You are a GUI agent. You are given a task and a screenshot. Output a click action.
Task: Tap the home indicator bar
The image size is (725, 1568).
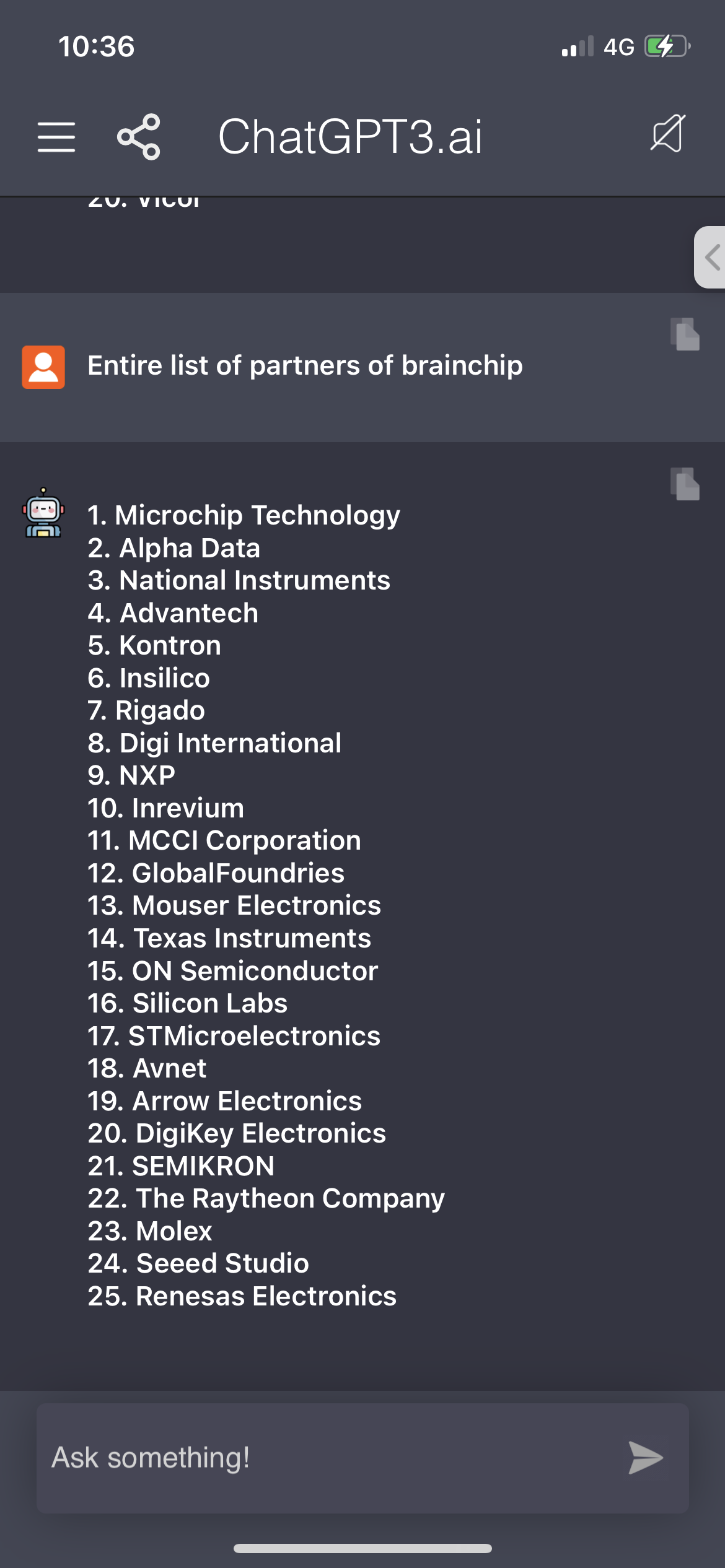pos(362,1548)
